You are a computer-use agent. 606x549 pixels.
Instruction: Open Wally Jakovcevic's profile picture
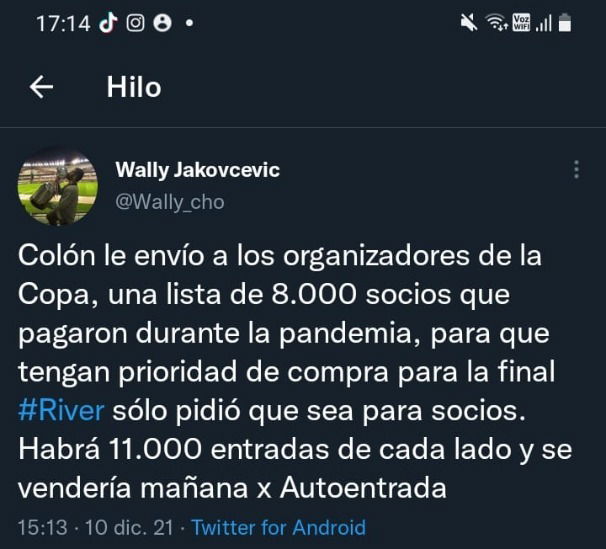click(58, 187)
